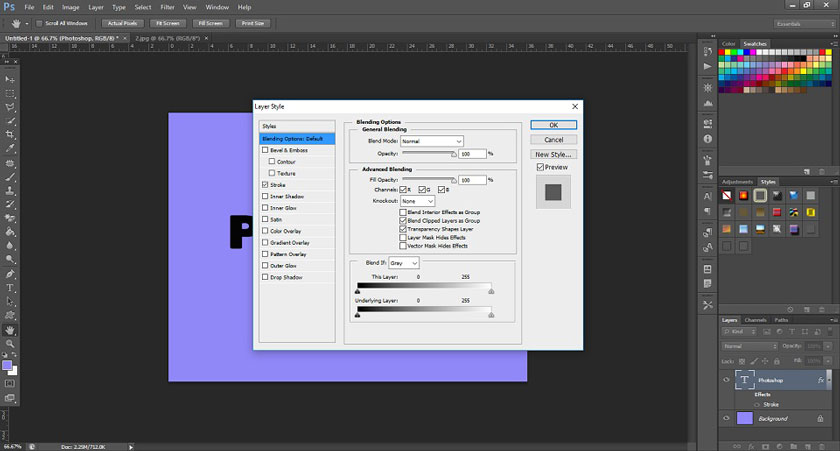Select the Hand tool in the toolbox
The image size is (840, 451).
click(x=10, y=330)
